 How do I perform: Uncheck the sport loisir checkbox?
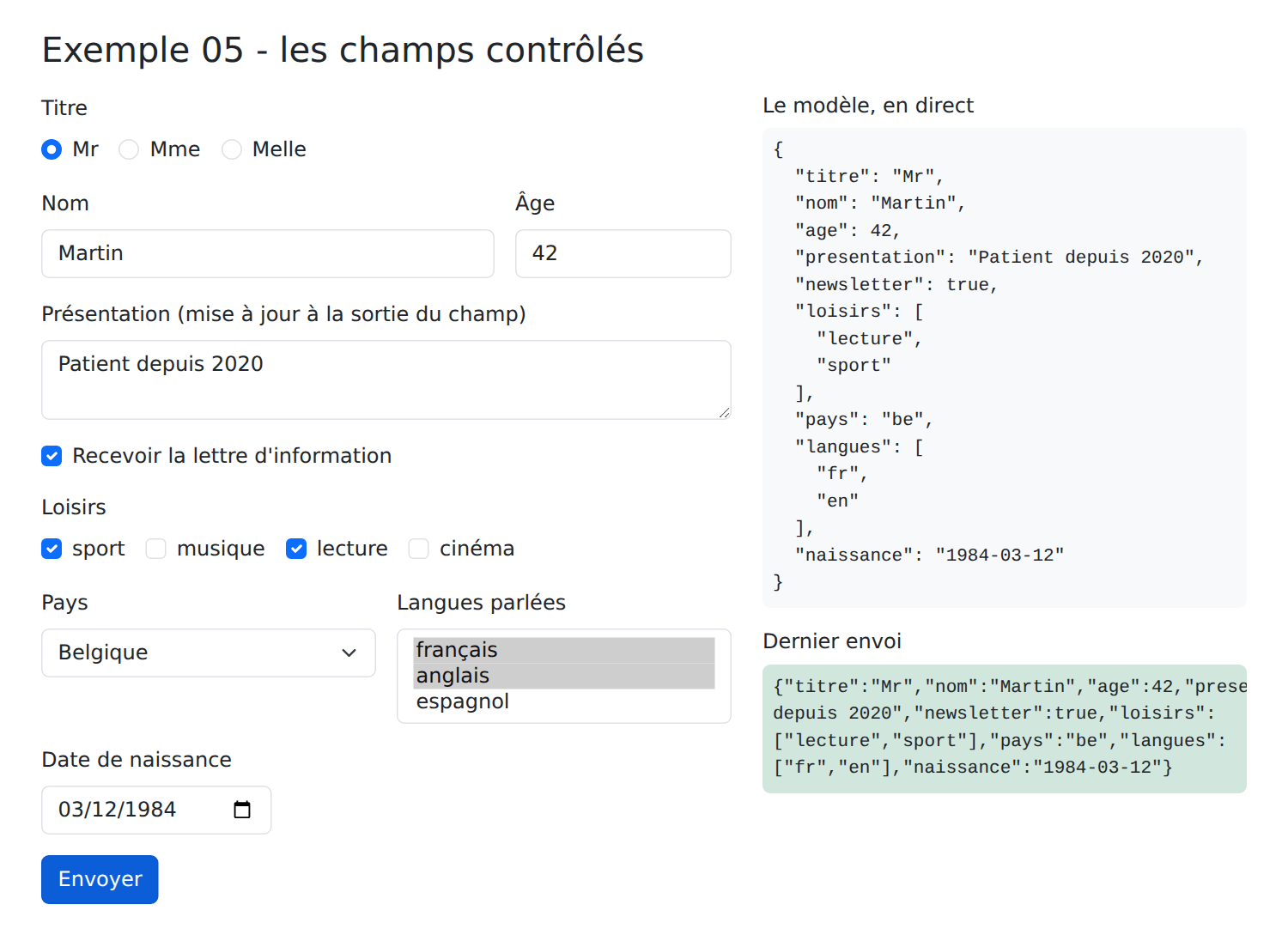(52, 549)
